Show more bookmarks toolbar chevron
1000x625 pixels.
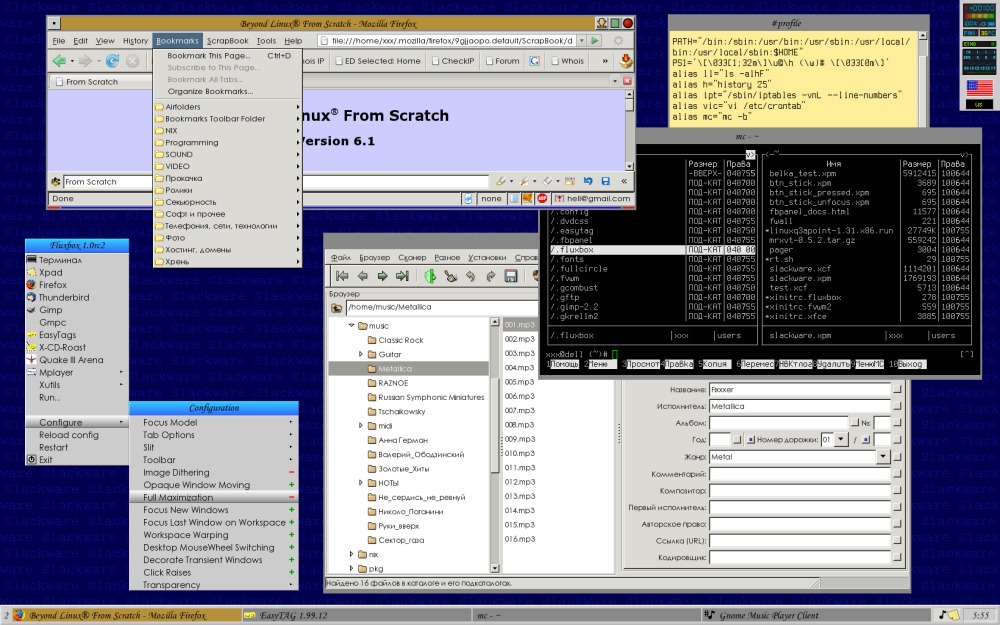(605, 61)
